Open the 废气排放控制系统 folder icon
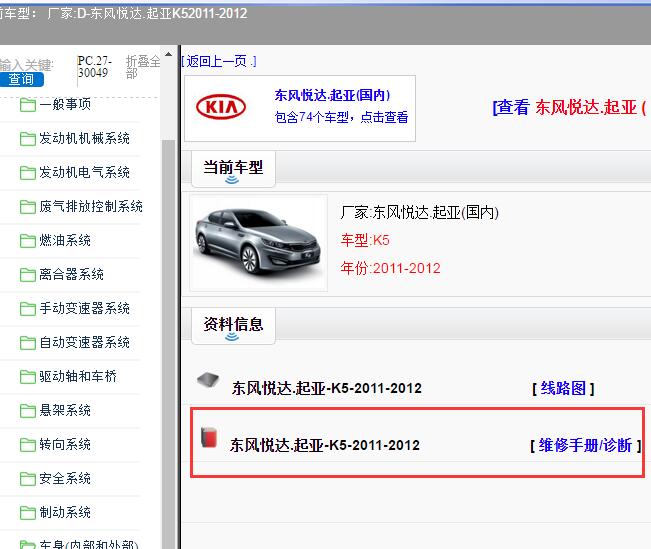 coord(27,207)
